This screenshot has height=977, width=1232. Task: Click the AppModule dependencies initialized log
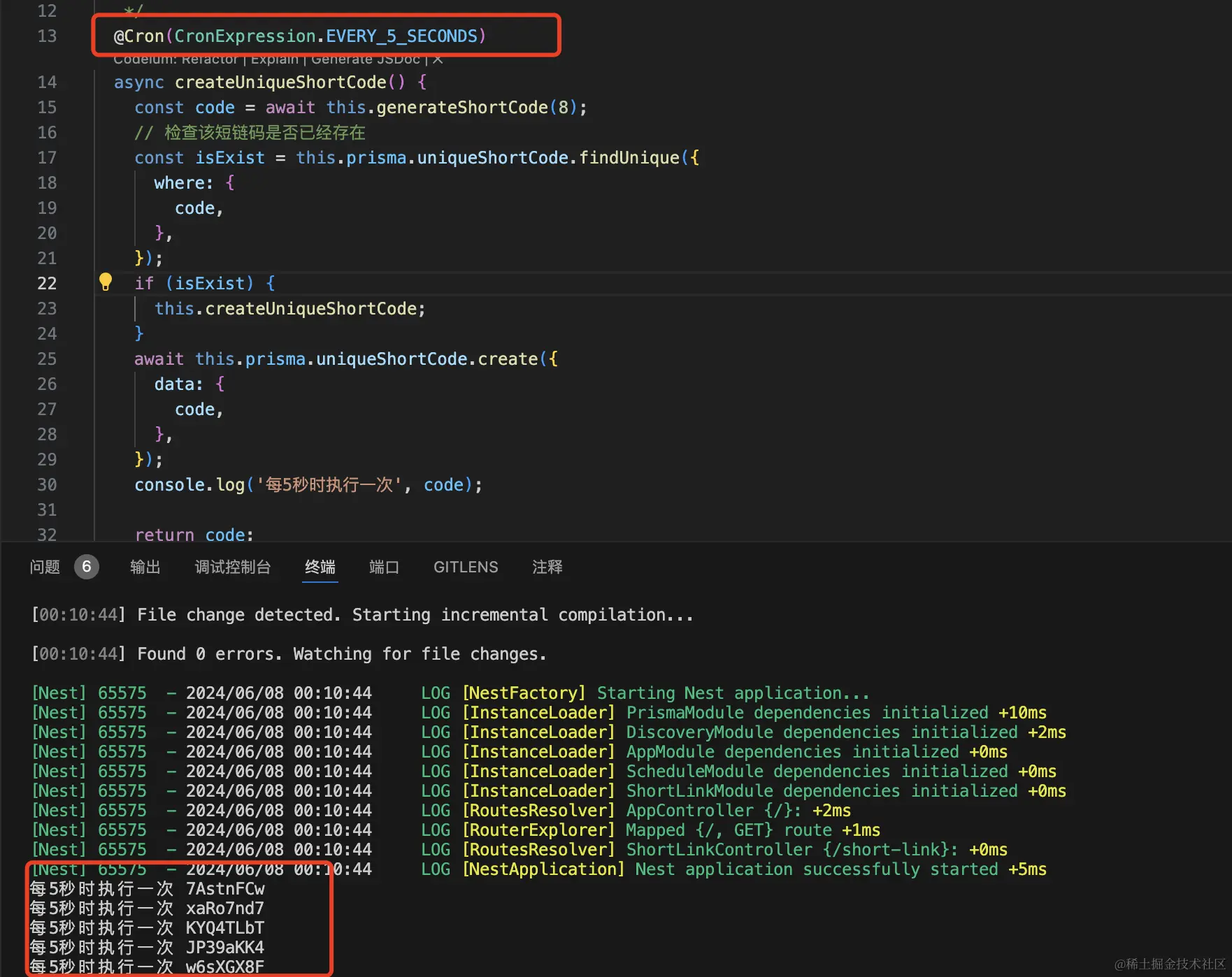[792, 752]
